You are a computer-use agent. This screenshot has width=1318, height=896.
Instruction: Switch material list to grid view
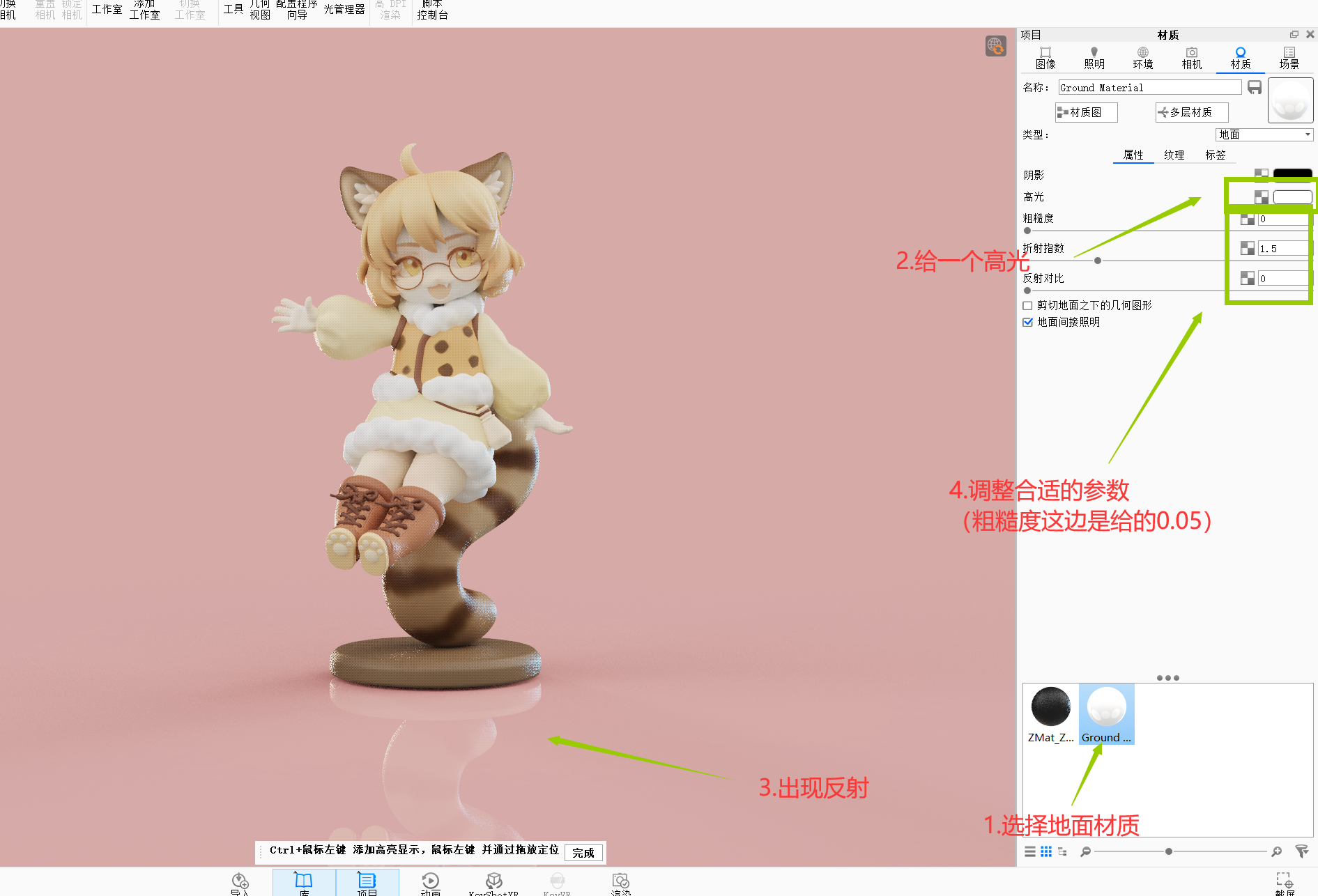click(1046, 851)
